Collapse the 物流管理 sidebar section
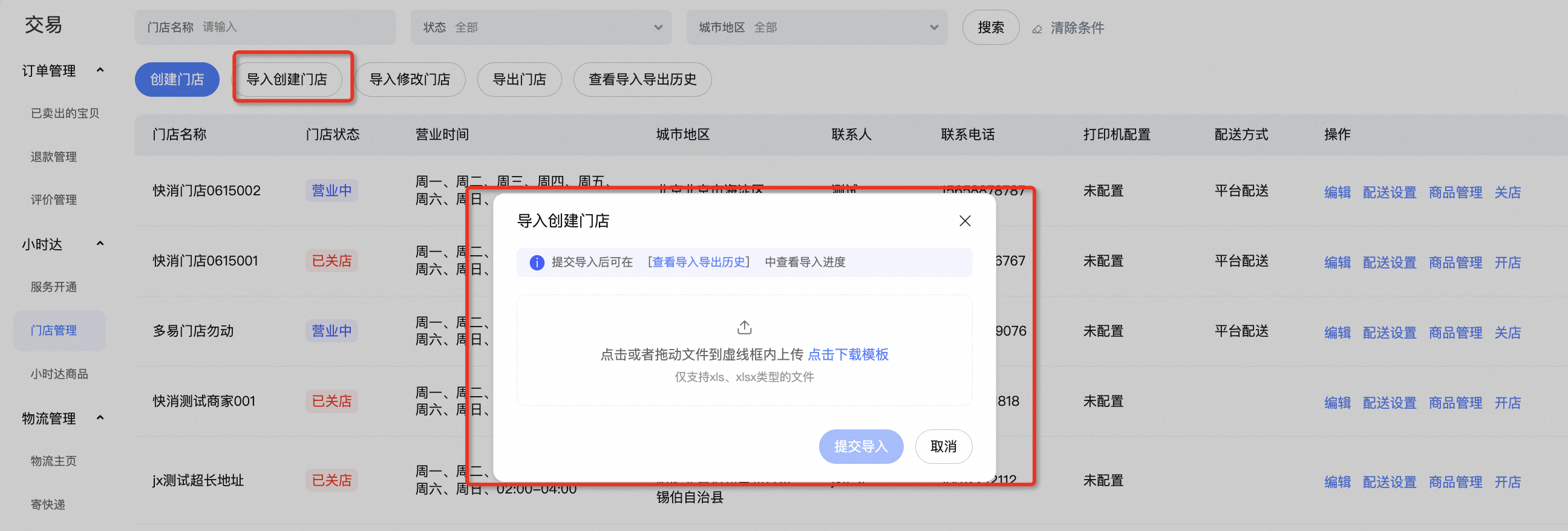Viewport: 1568px width, 531px height. click(100, 418)
